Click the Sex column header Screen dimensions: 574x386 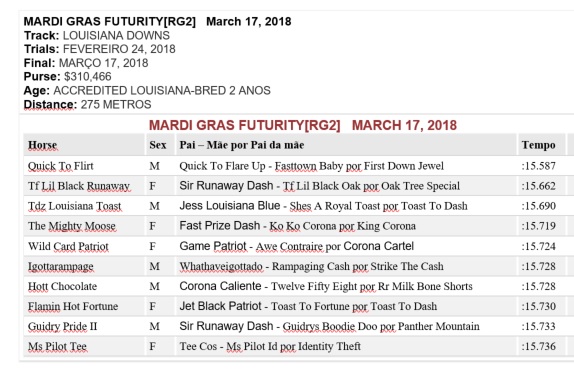(x=158, y=145)
